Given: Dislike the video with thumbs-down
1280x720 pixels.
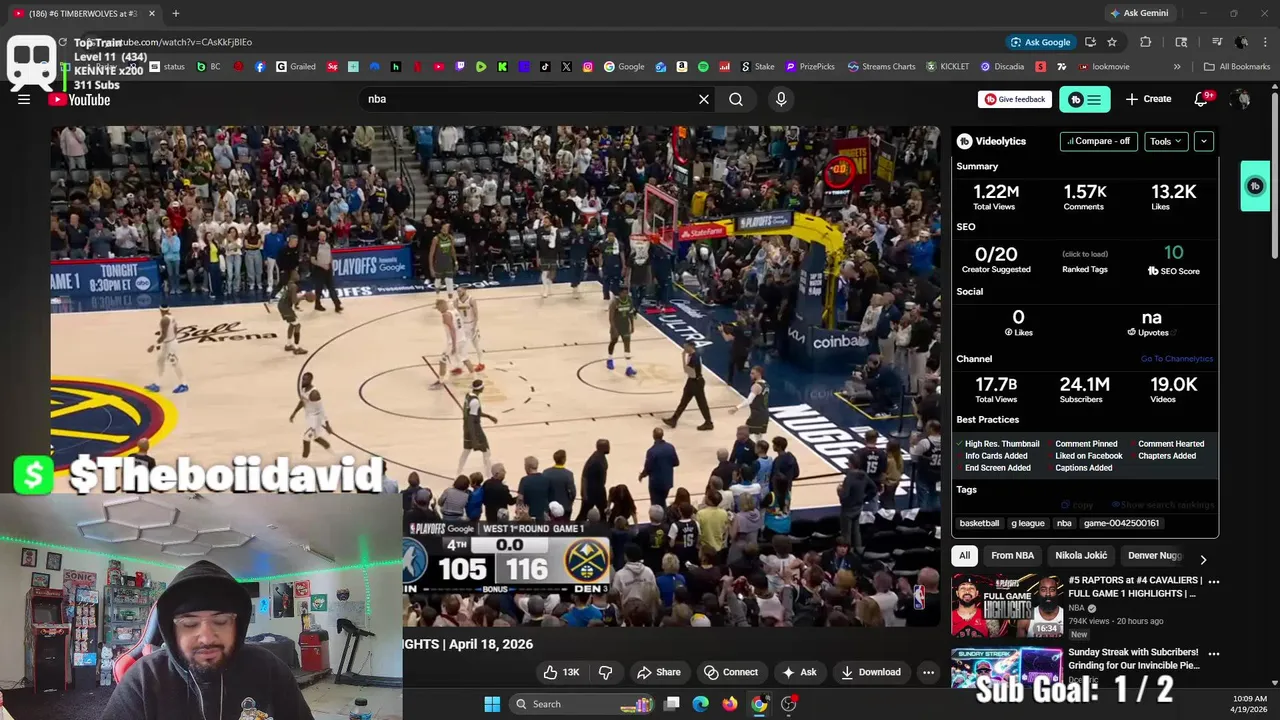Looking at the screenshot, I should [x=605, y=672].
